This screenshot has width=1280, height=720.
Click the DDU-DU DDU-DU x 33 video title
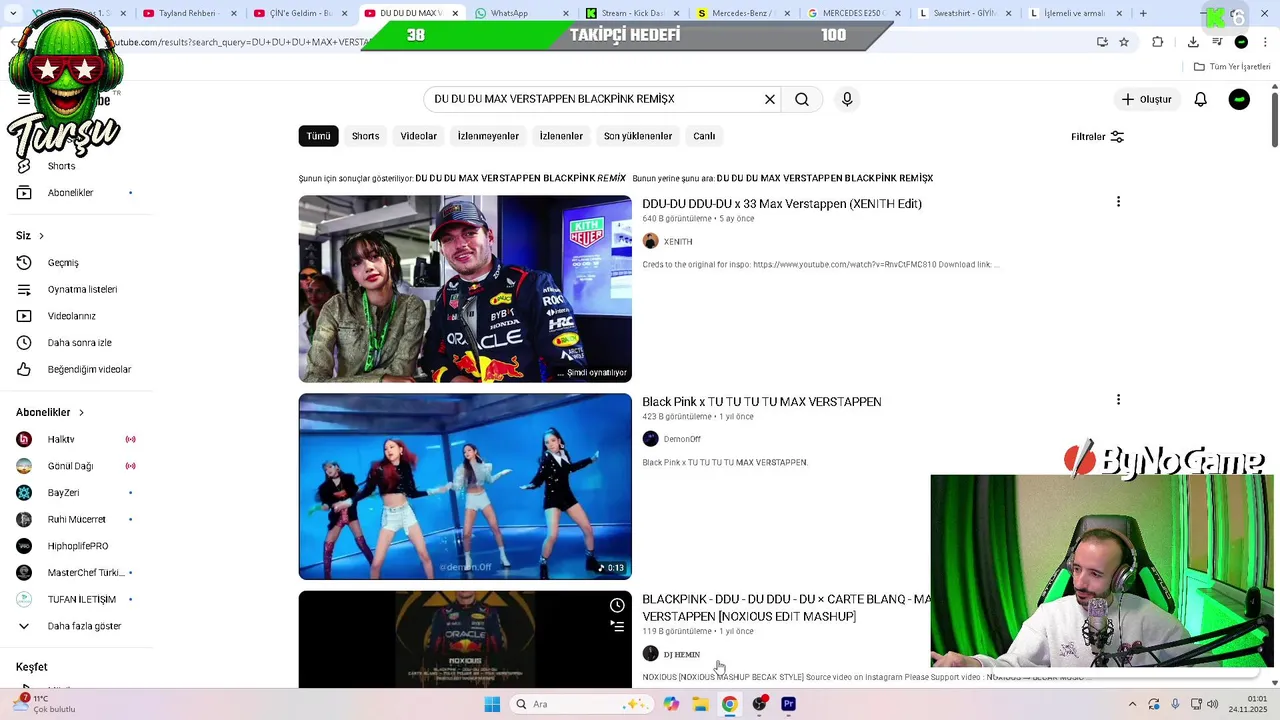click(x=782, y=204)
